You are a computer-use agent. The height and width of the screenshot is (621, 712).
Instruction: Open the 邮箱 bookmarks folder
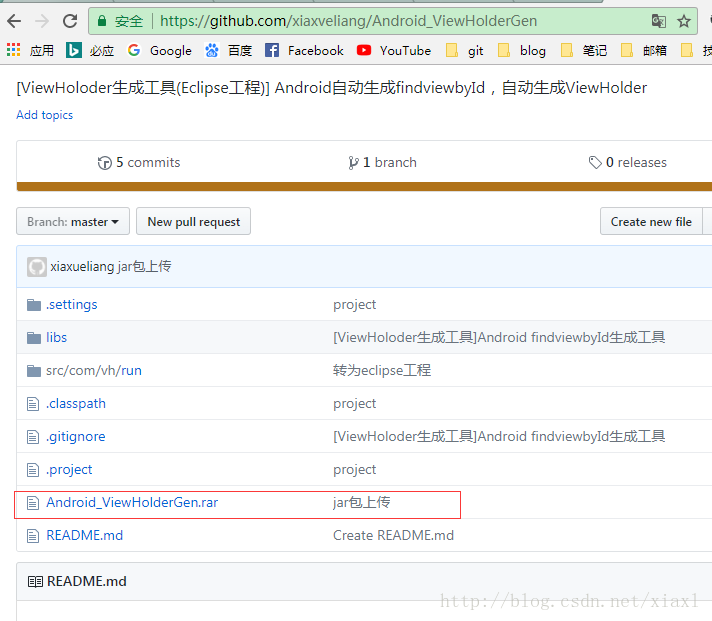644,50
